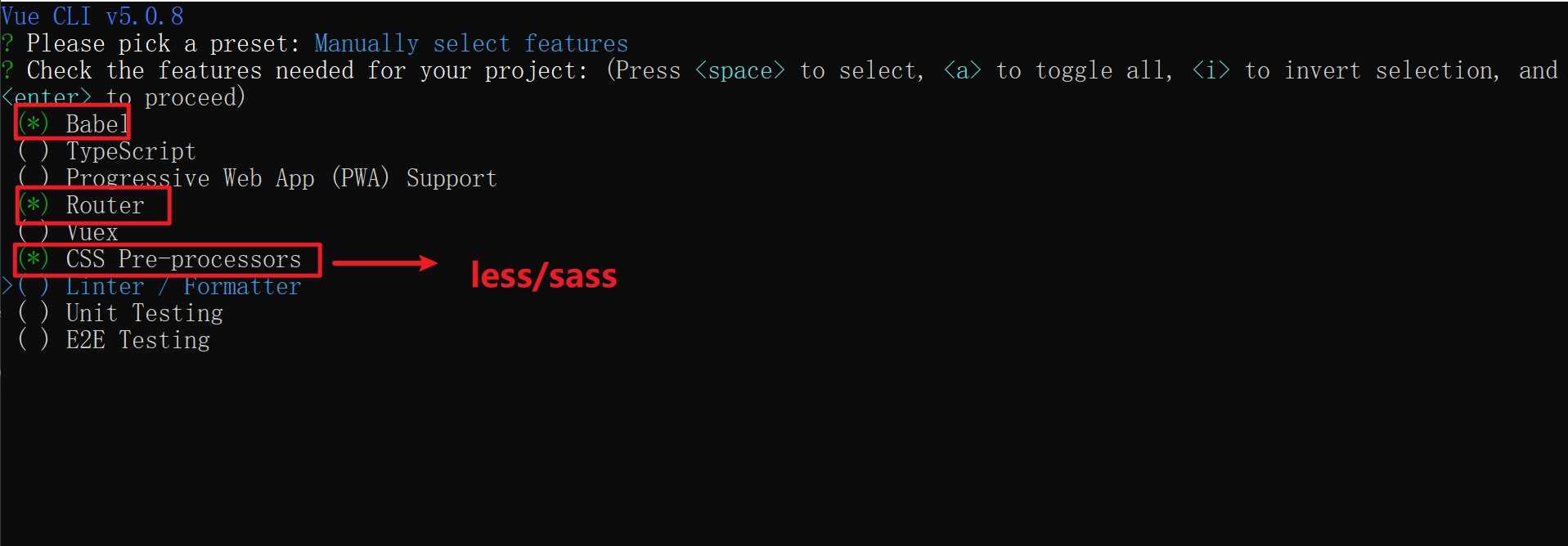This screenshot has width=1568, height=546.
Task: Toggle the TypeScript feature checkbox
Action: click(x=34, y=151)
